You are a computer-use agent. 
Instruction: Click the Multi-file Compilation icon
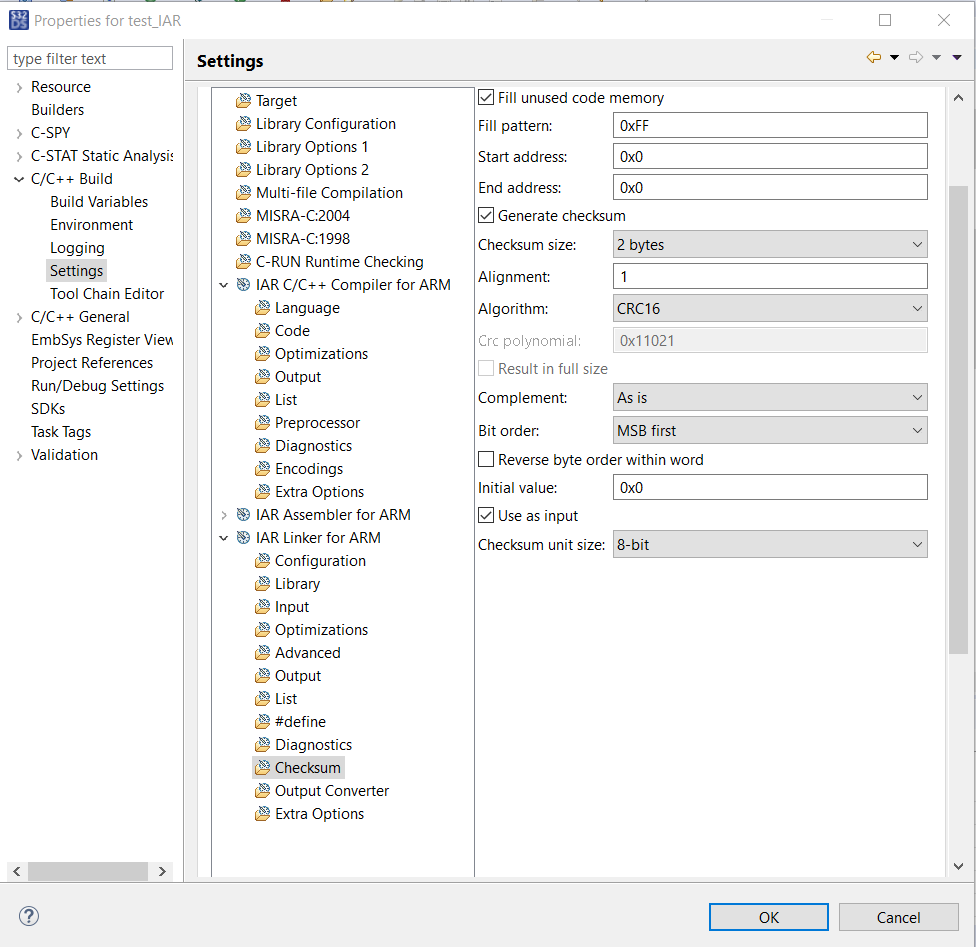(243, 192)
